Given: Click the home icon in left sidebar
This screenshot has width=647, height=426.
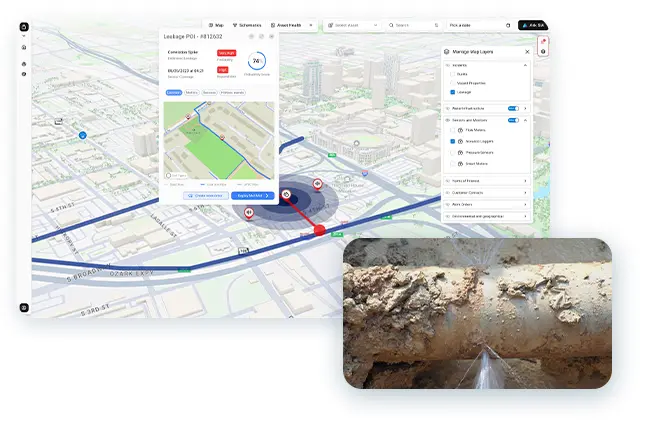Looking at the screenshot, I should pyautogui.click(x=24, y=47).
